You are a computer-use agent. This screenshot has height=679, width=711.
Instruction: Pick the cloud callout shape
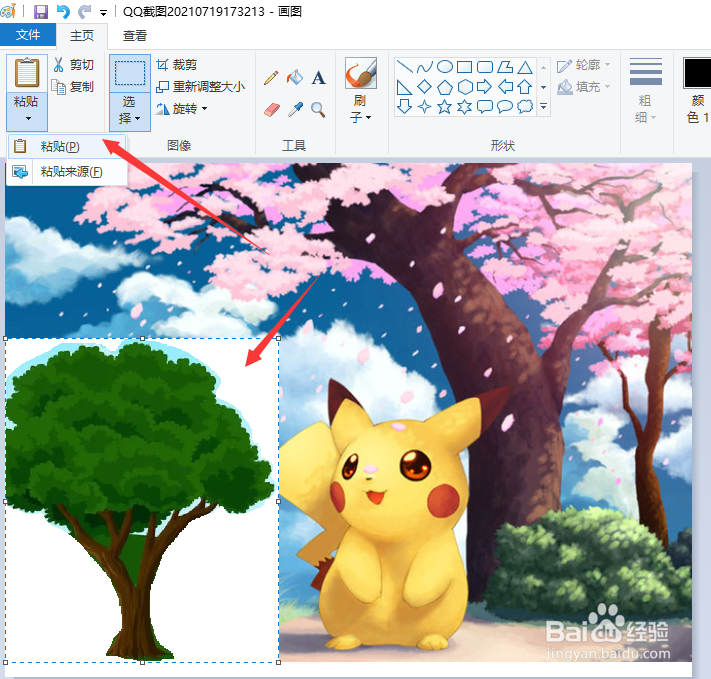coord(525,107)
